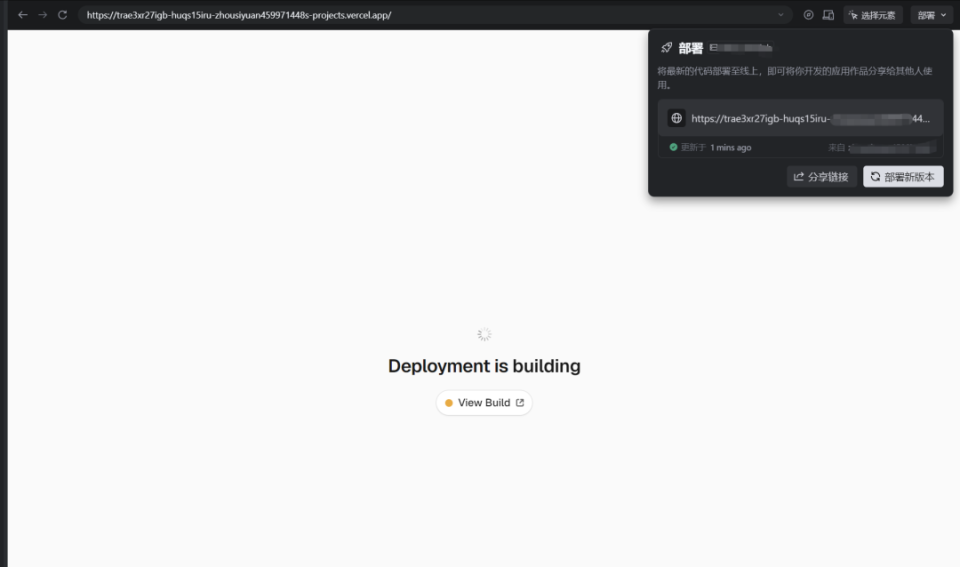Click the orange status dot on View Build
The image size is (960, 567).
click(x=449, y=403)
